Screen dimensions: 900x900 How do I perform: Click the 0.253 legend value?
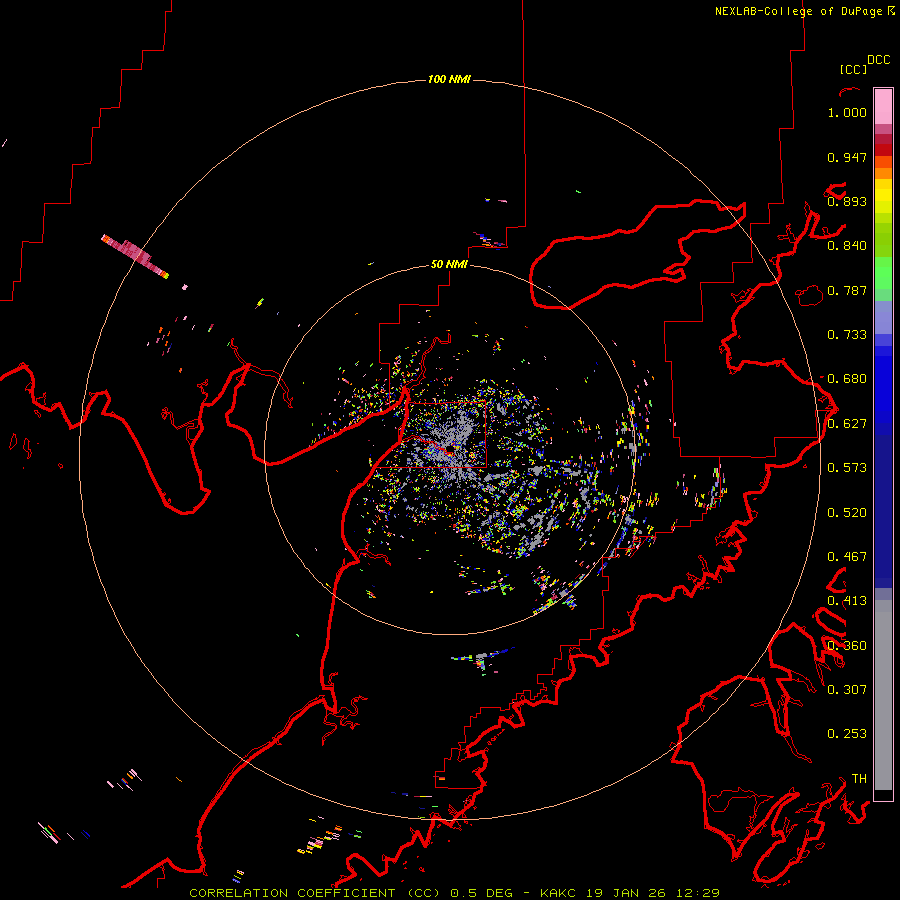pos(847,734)
